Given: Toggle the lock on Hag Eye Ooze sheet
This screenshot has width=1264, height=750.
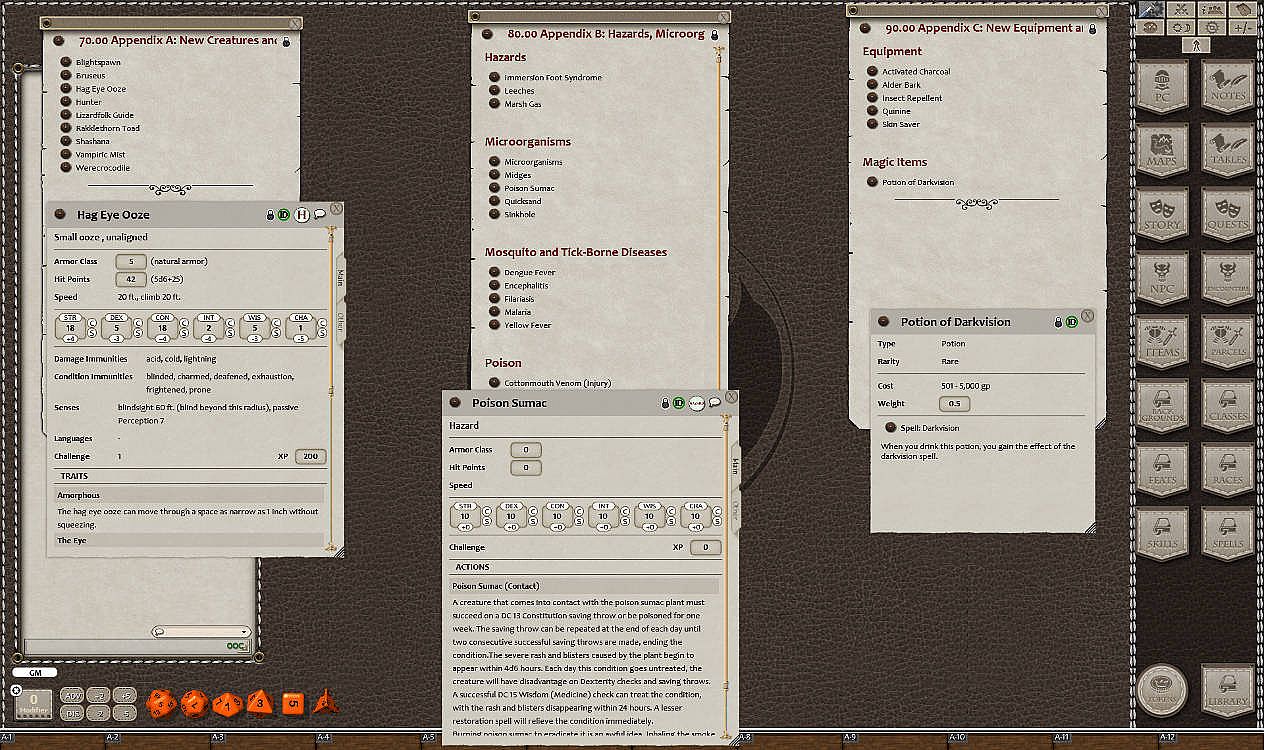Looking at the screenshot, I should coord(270,214).
